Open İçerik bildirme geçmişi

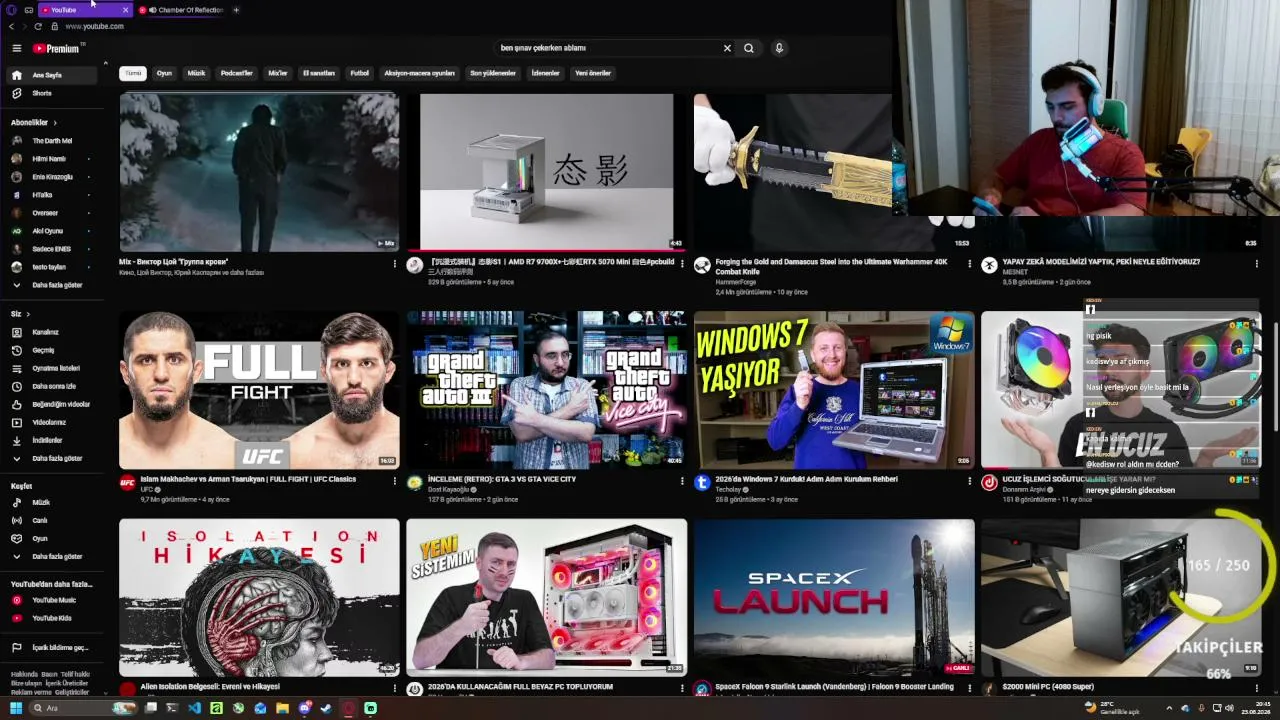[54, 648]
